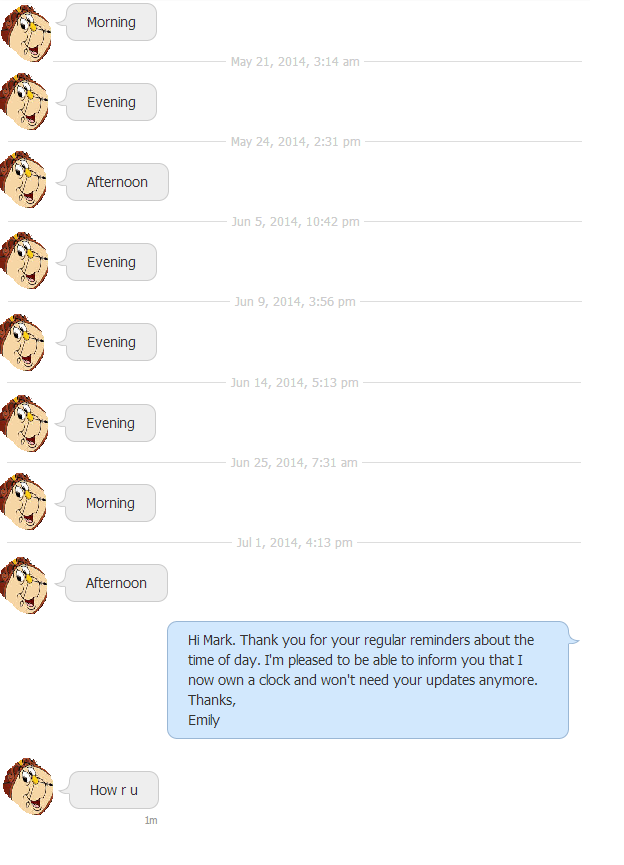
Task: Open the avatar next to the Afternoon message under May 24
Action: pyautogui.click(x=25, y=181)
